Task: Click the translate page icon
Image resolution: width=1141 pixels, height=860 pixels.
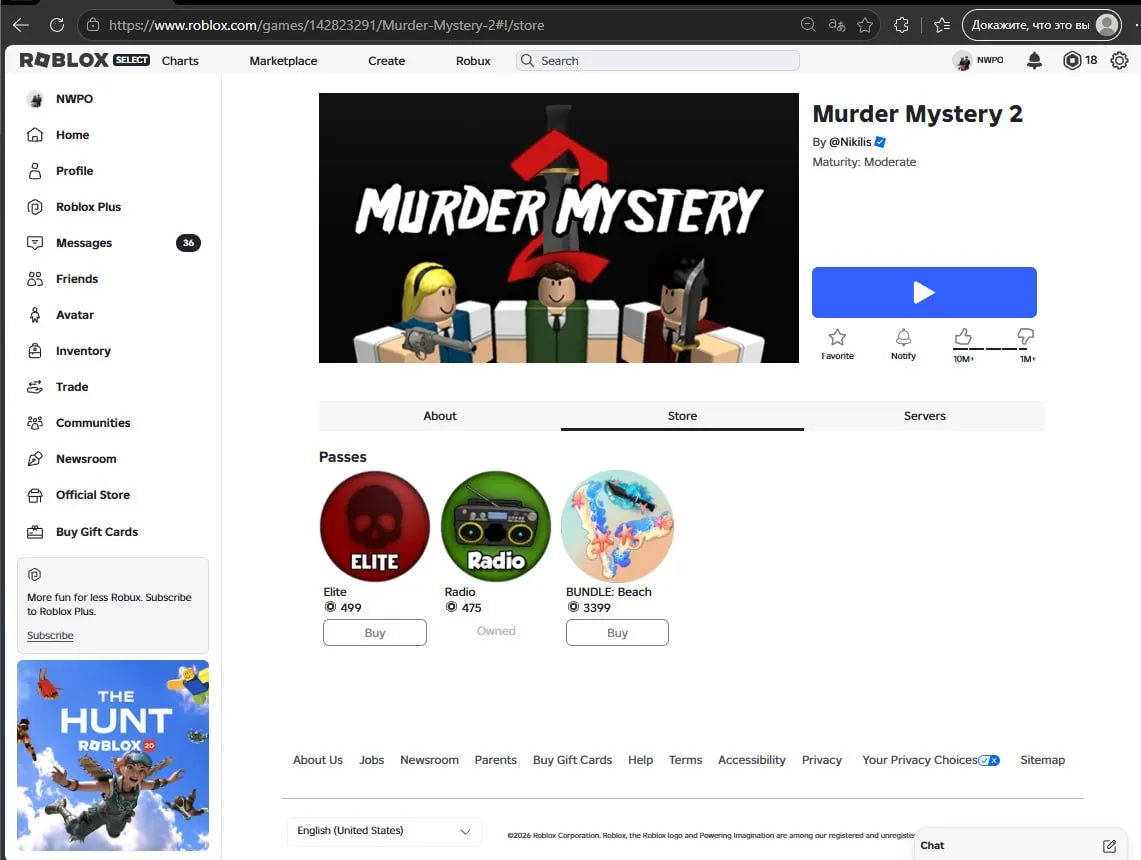Action: coord(837,25)
